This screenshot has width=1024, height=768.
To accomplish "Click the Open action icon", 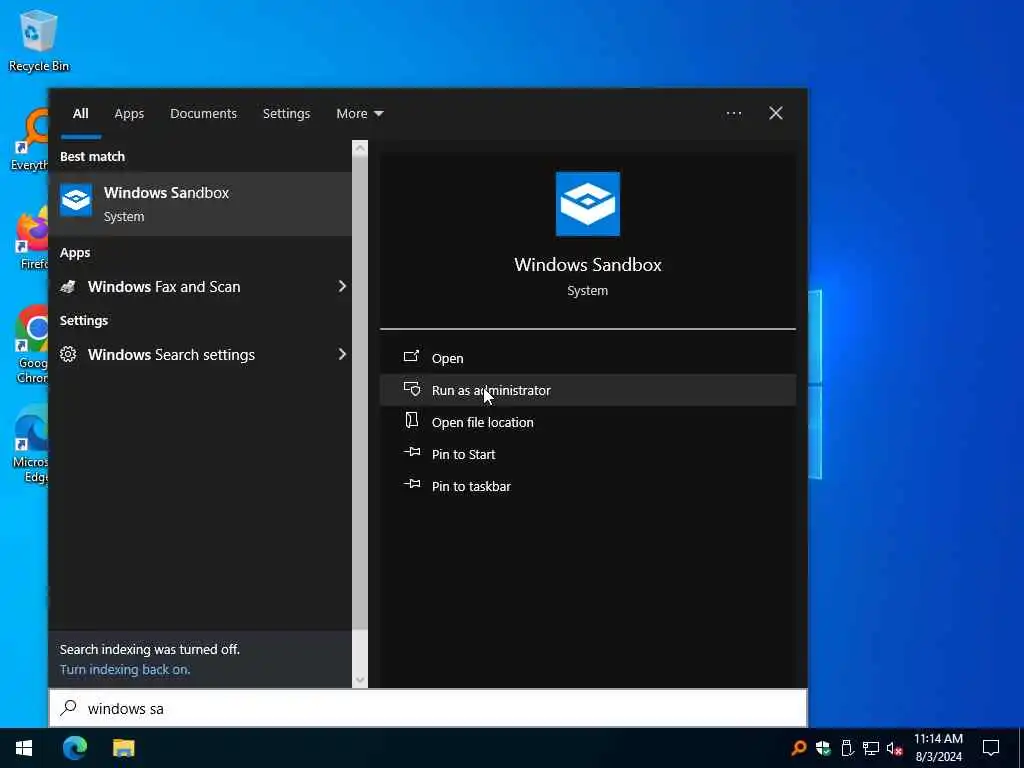I will click(x=411, y=357).
